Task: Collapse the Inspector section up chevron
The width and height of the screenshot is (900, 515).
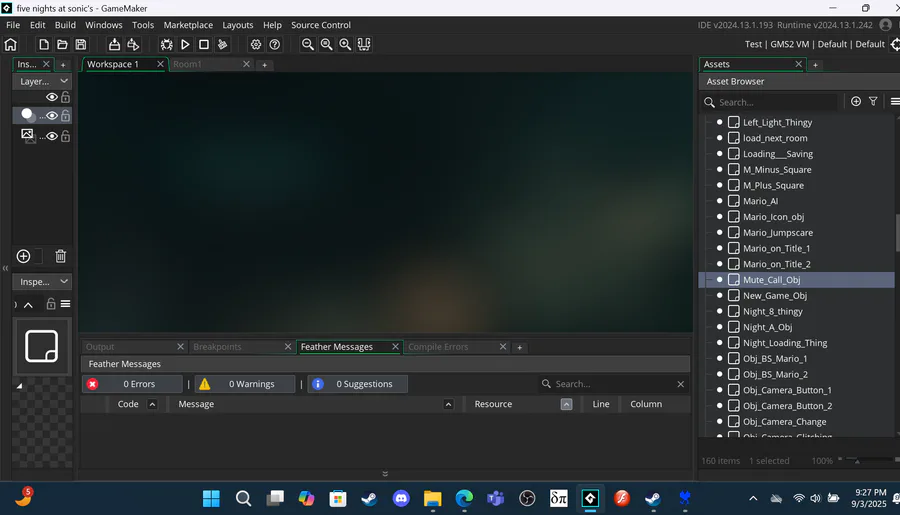Action: point(28,304)
